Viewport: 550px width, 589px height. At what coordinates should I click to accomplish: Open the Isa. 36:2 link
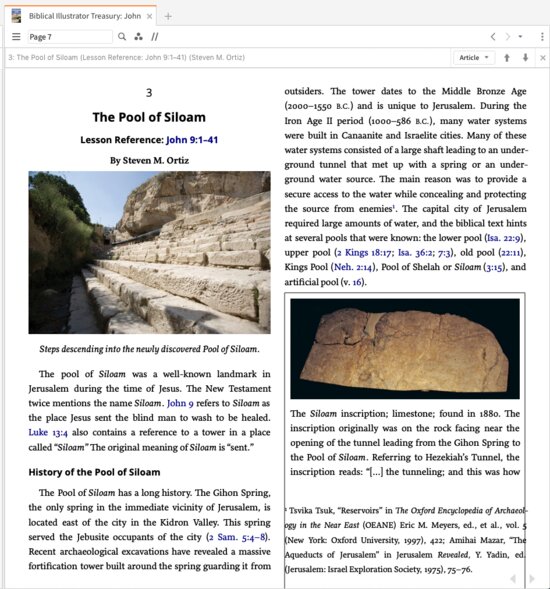point(416,252)
